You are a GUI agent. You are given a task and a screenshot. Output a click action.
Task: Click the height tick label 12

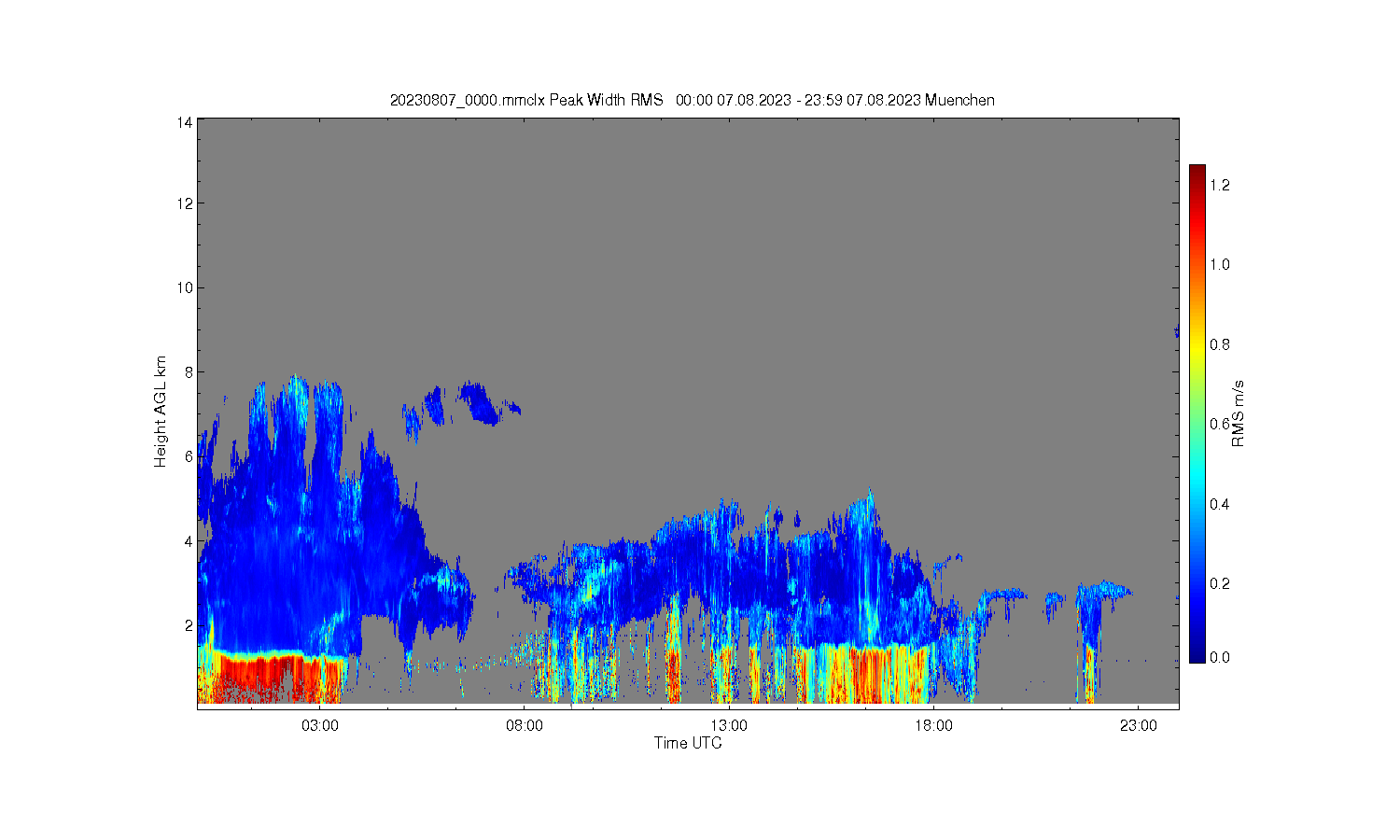coord(184,203)
